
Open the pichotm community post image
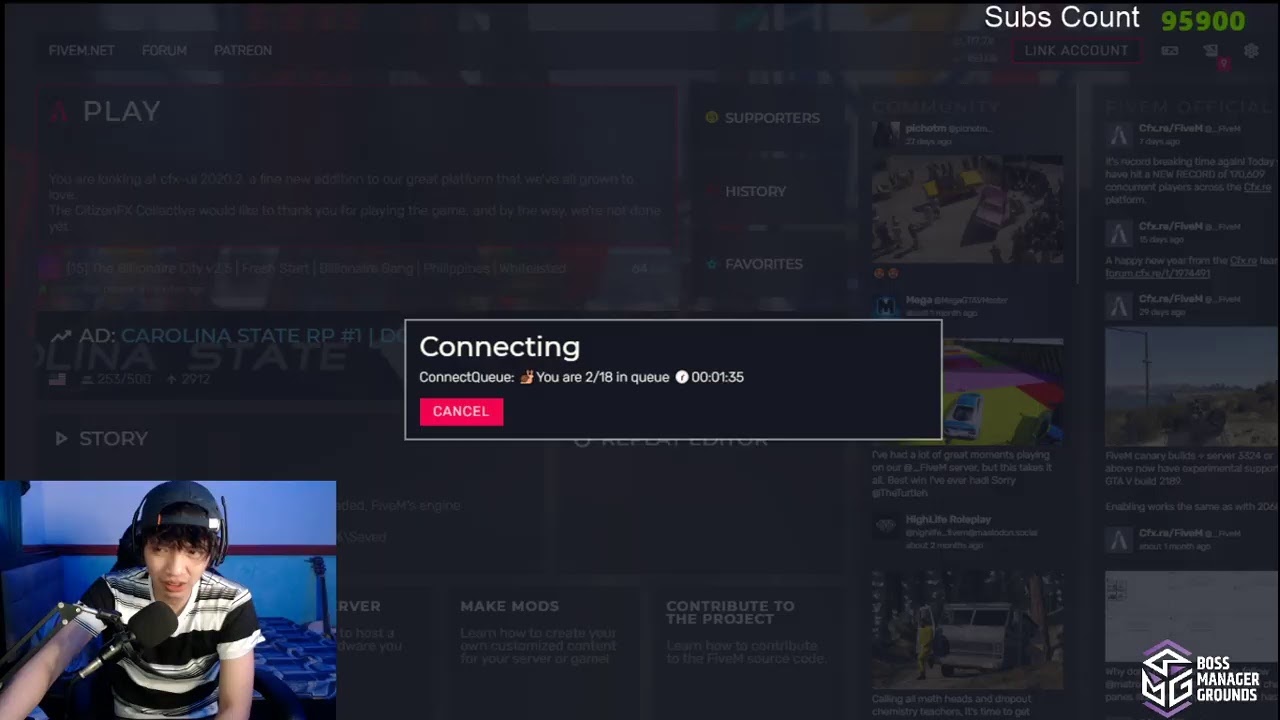pyautogui.click(x=967, y=209)
